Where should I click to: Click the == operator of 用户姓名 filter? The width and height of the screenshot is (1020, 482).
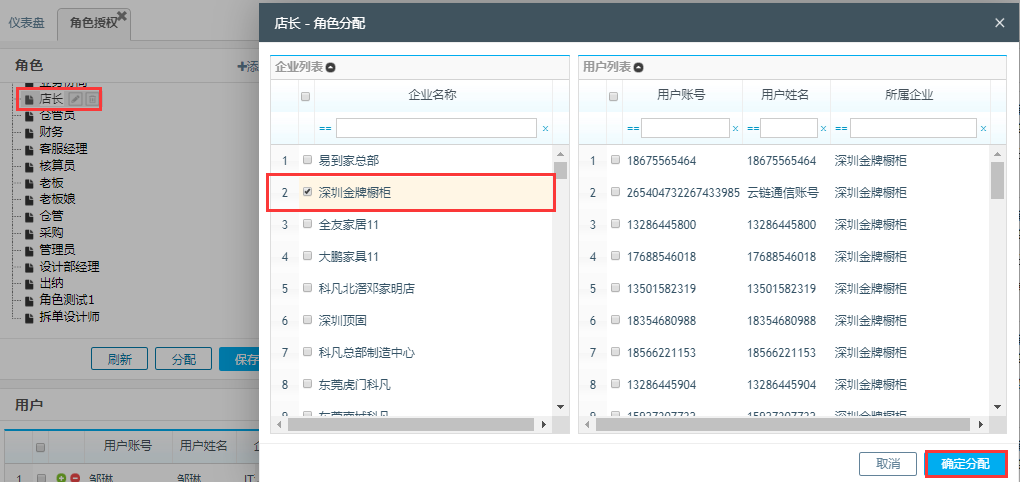(753, 129)
